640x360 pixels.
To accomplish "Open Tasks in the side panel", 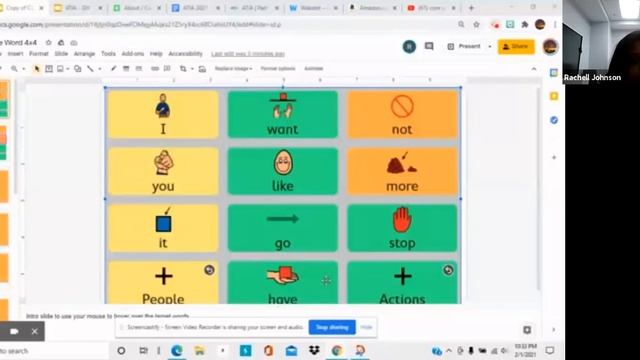I will tap(554, 120).
